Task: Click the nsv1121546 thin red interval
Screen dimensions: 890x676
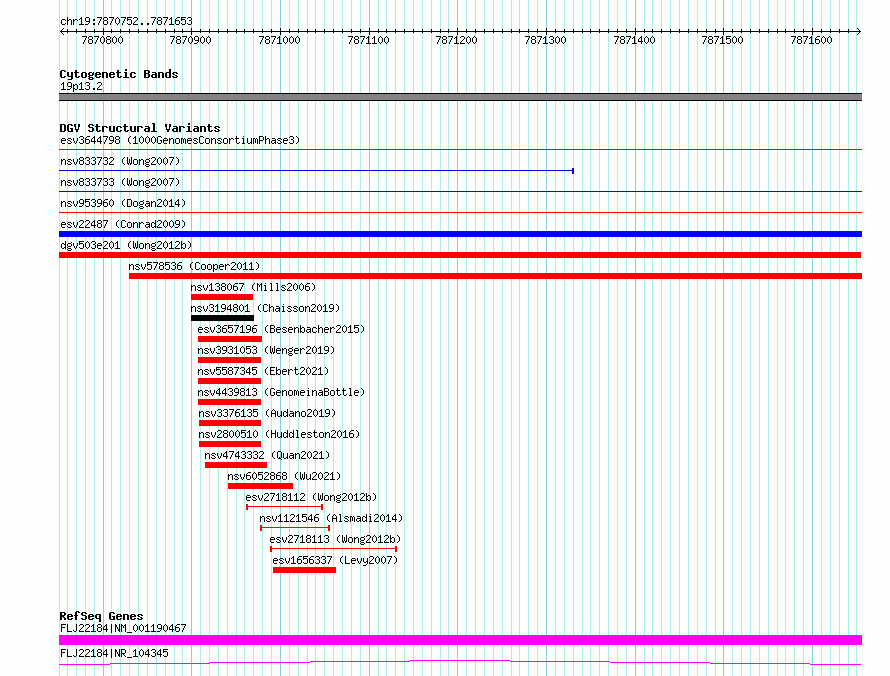Action: point(295,528)
